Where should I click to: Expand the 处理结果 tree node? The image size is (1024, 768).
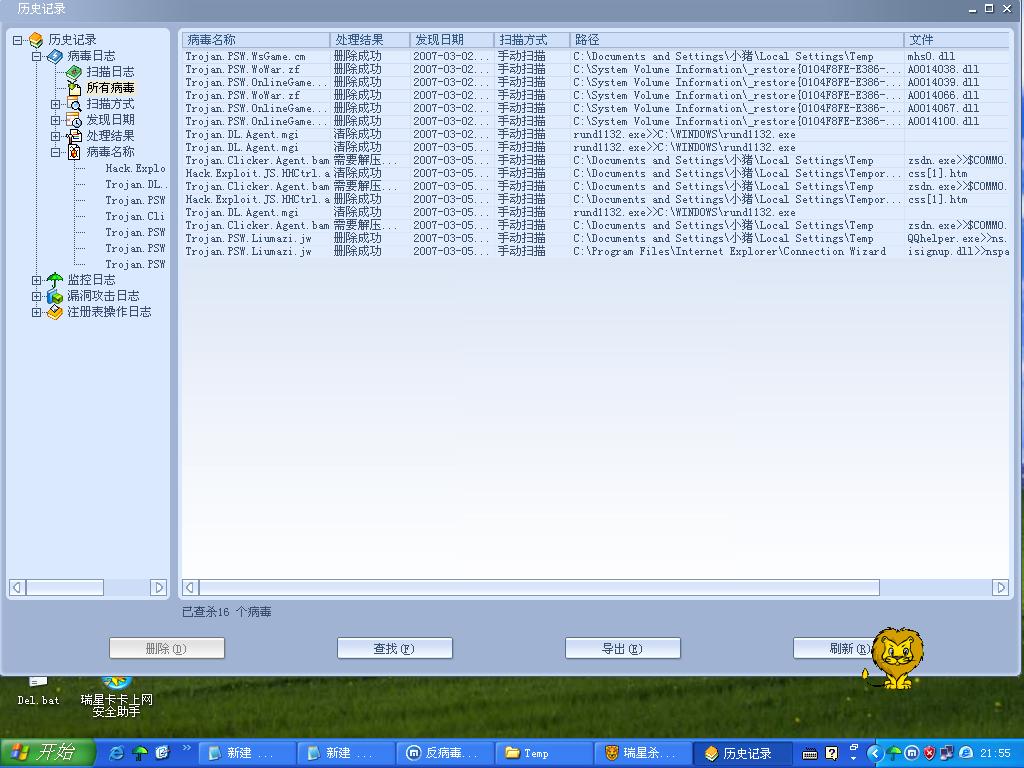56,136
